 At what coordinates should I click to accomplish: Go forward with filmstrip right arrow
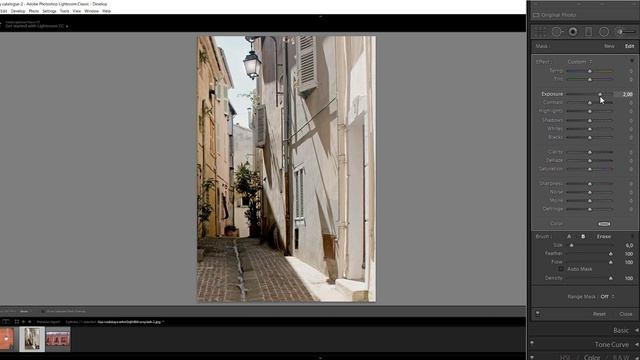29,322
